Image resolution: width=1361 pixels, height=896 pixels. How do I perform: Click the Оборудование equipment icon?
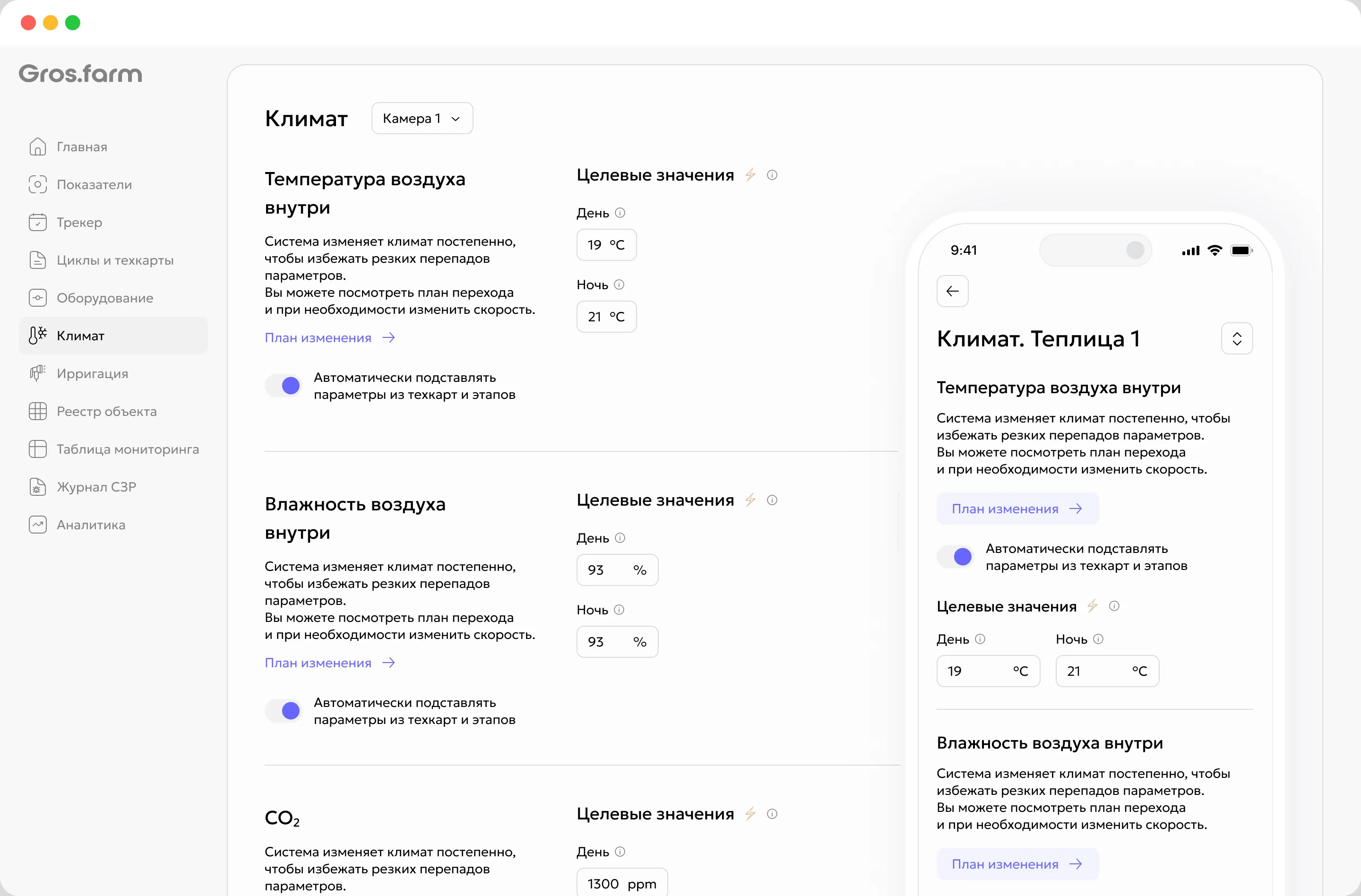click(x=38, y=298)
